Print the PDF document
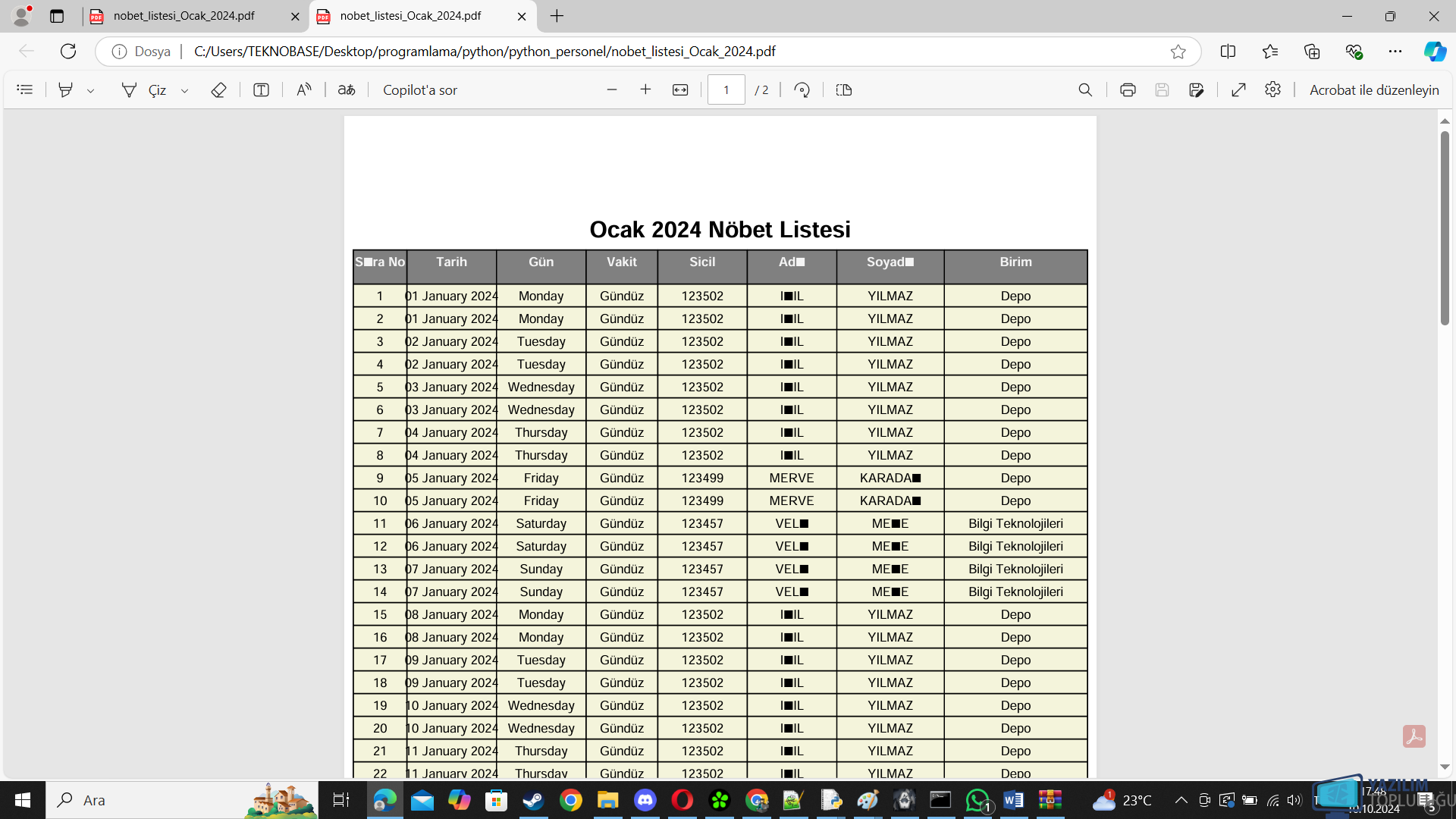The height and width of the screenshot is (819, 1456). pos(1128,89)
